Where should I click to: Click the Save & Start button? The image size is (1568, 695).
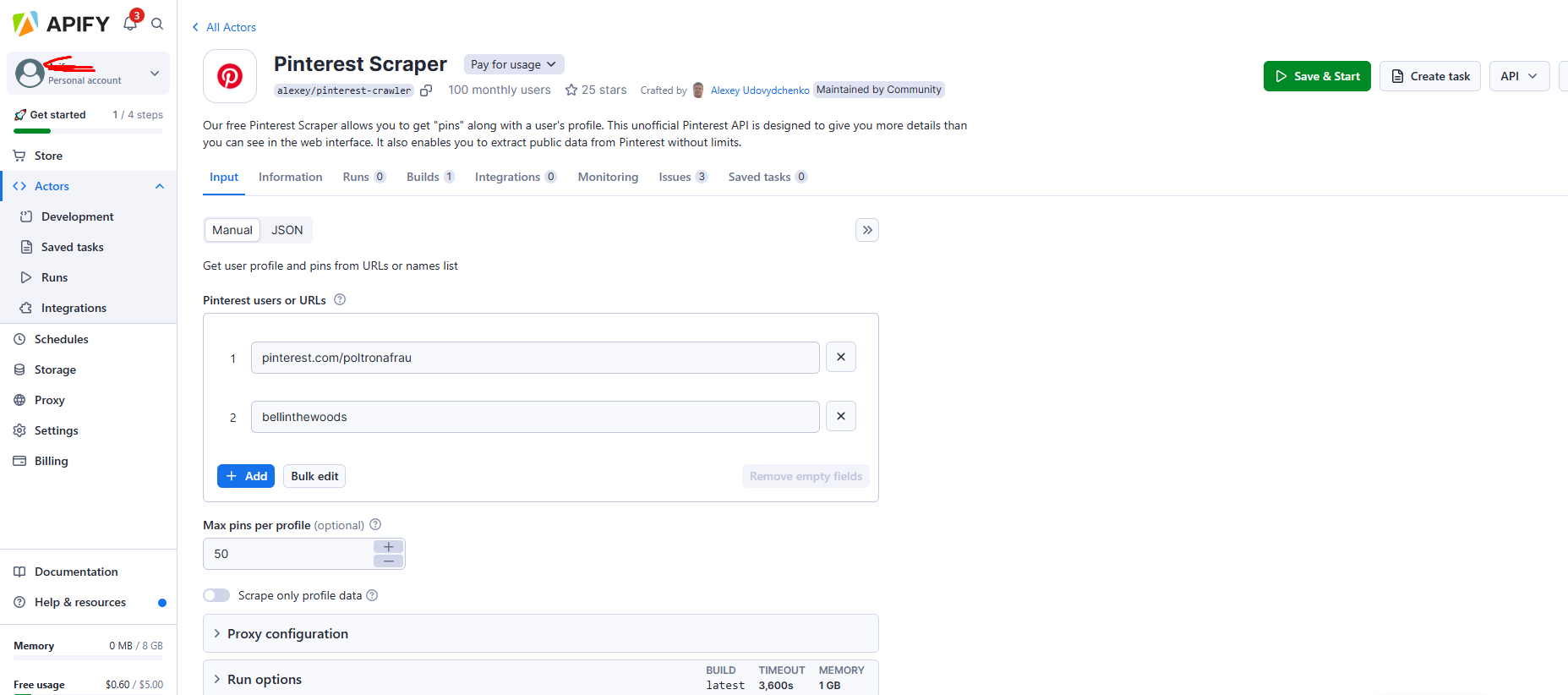1317,76
